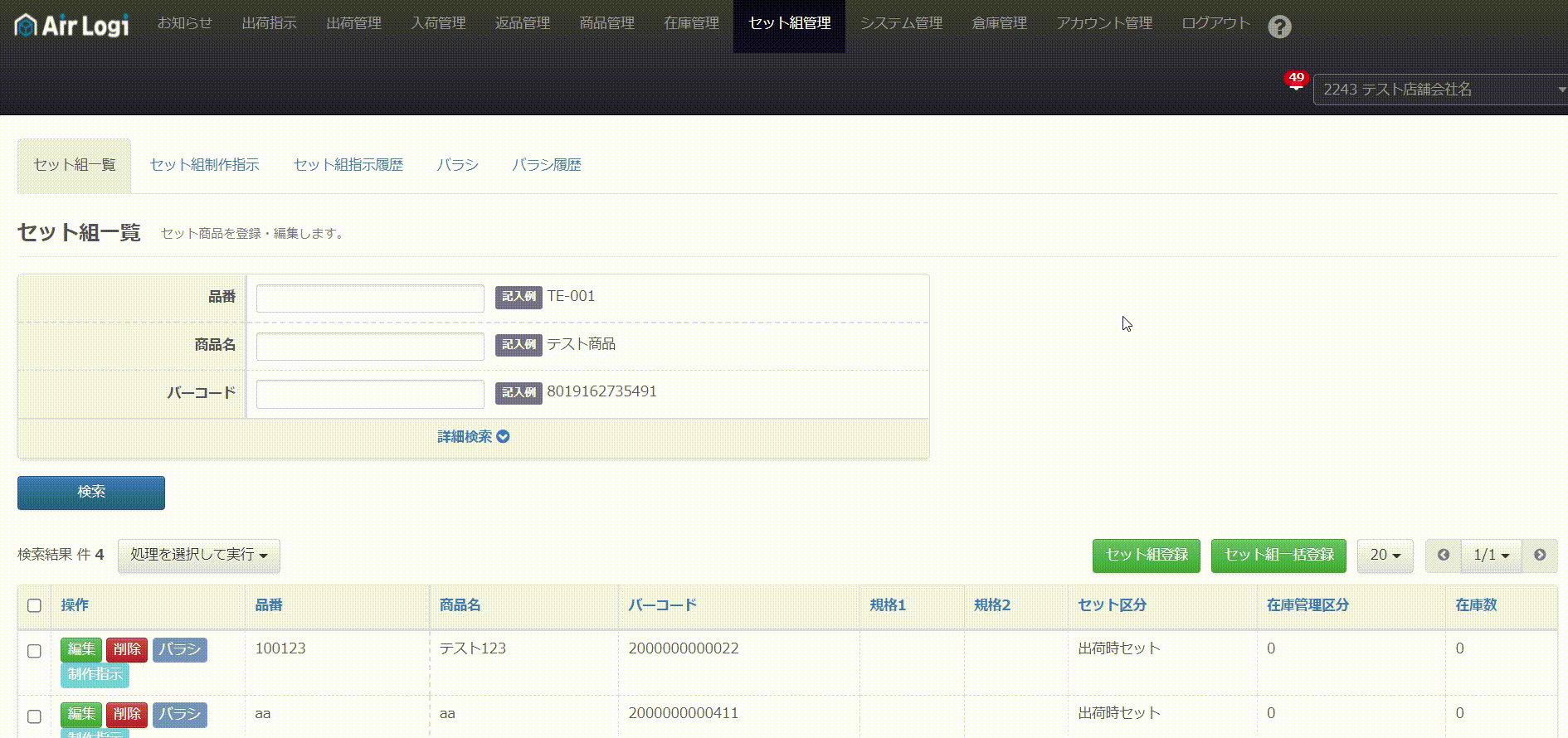Click the green セット組登録 button
This screenshot has width=1568, height=738.
click(x=1146, y=555)
